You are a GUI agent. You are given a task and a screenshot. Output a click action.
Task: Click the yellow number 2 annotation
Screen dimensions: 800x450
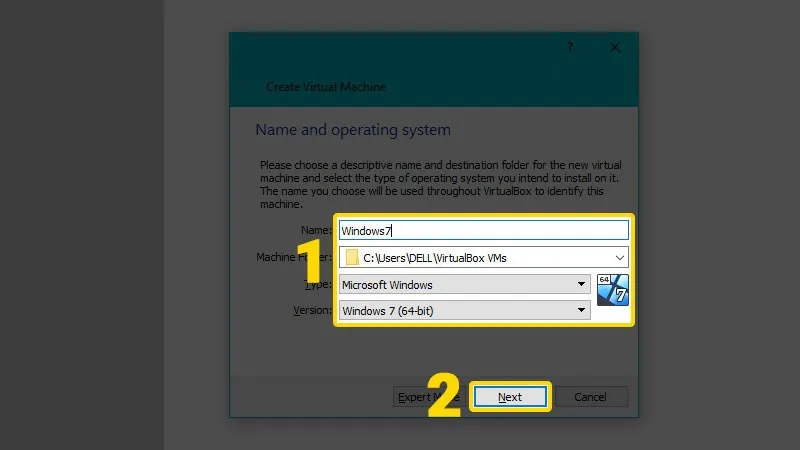pyautogui.click(x=446, y=397)
